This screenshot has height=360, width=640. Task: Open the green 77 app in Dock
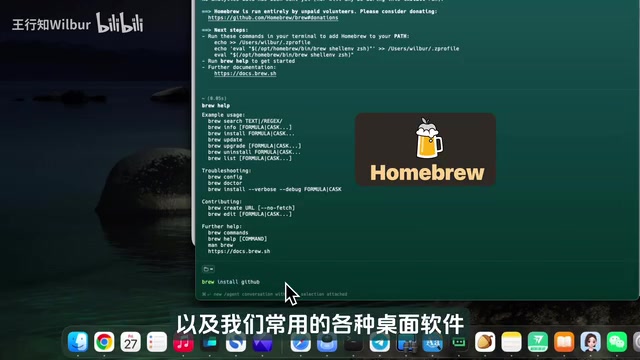(538, 342)
